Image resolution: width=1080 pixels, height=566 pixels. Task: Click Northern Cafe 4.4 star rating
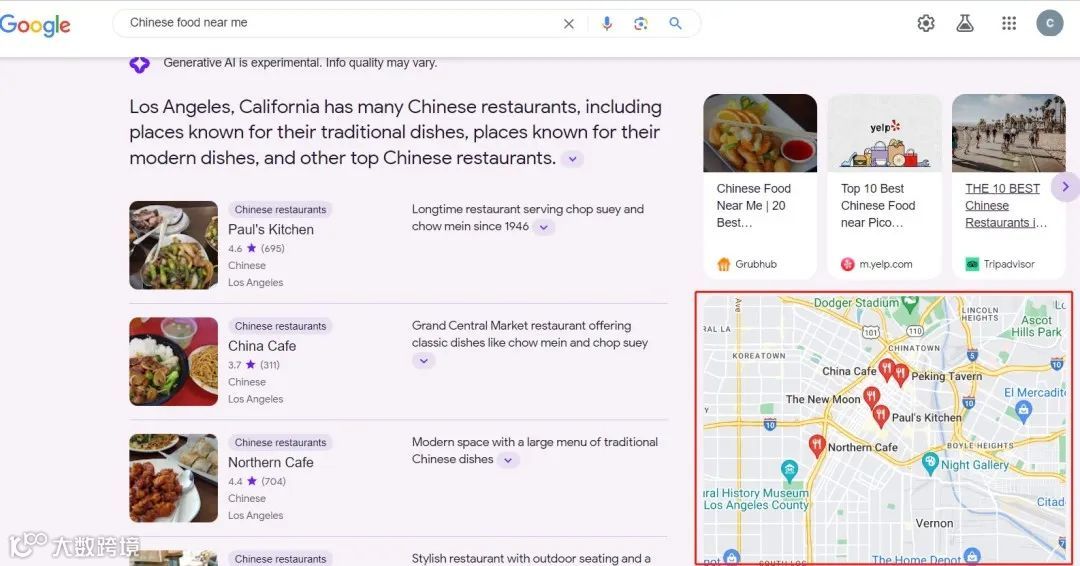(257, 481)
